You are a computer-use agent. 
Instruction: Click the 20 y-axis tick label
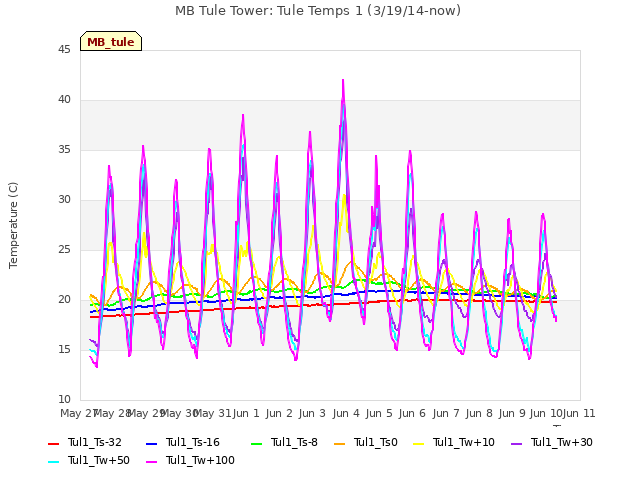[64, 299]
